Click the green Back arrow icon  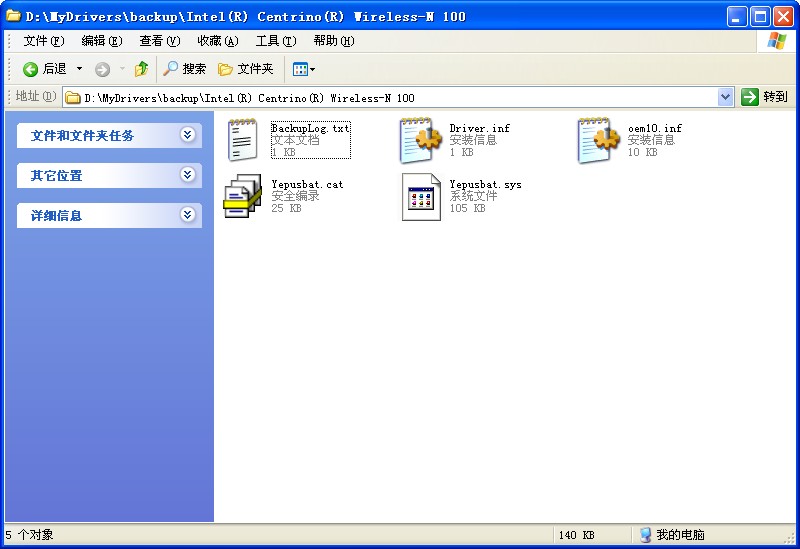pos(30,69)
